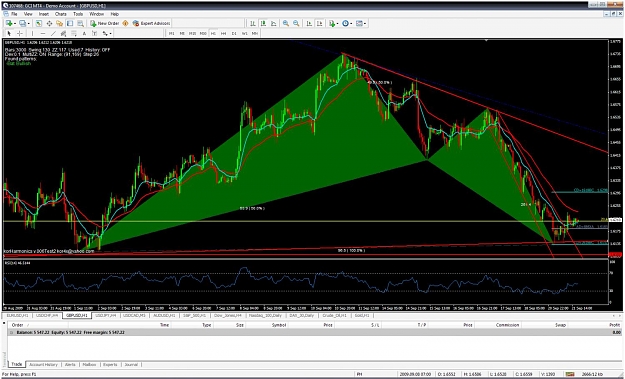Viewport: 625px width, 379px height.
Task: Switch chart to bar chart icon
Action: point(253,24)
